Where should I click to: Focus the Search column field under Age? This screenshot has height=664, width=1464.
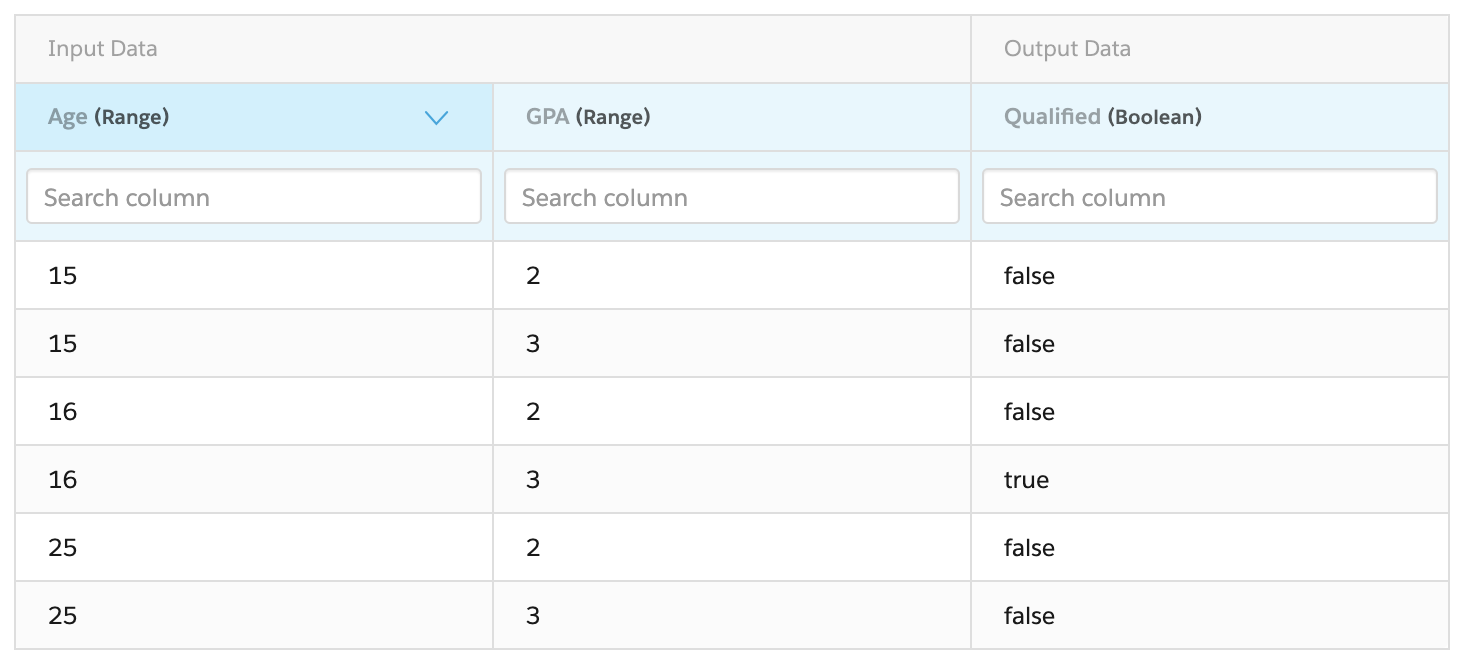254,196
